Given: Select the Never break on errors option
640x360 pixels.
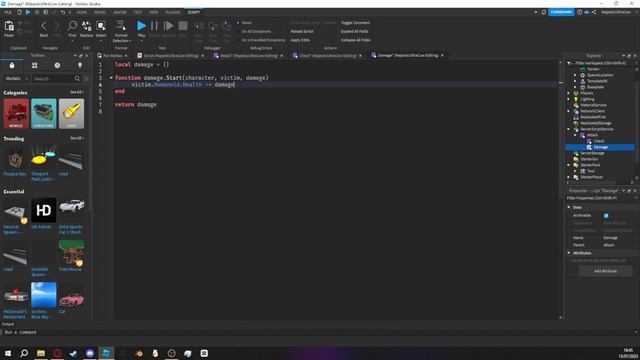Looking at the screenshot, I should click(246, 23).
